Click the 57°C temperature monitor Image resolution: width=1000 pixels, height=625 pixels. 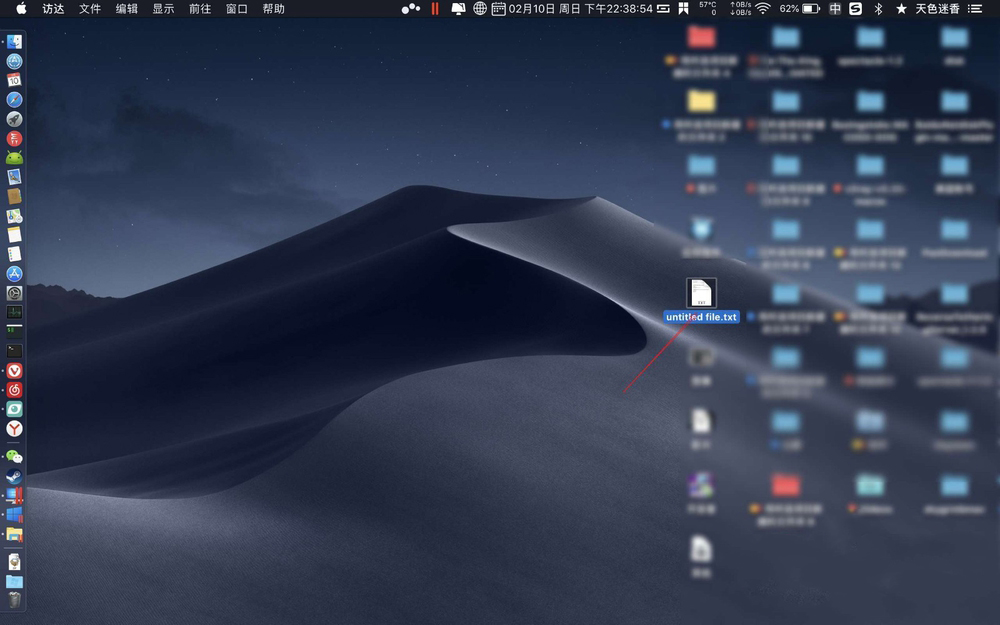(x=707, y=8)
